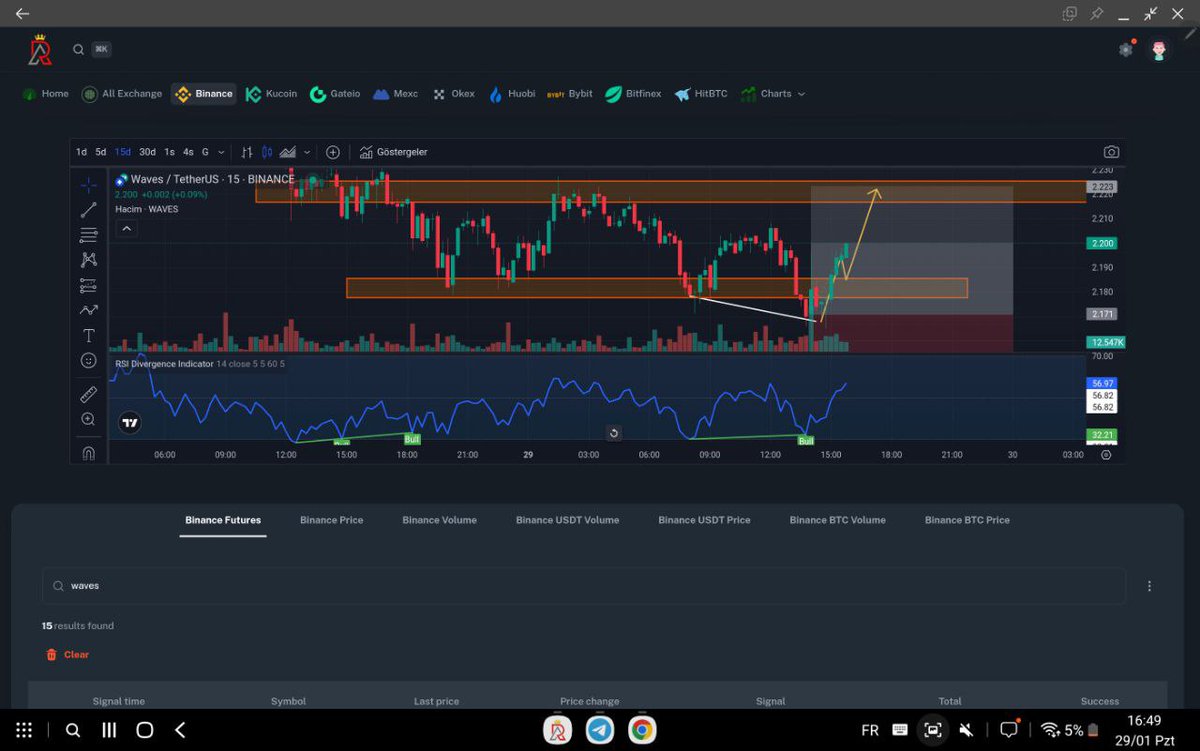The width and height of the screenshot is (1200, 751).
Task: Click the search field containing waves
Action: tap(584, 586)
